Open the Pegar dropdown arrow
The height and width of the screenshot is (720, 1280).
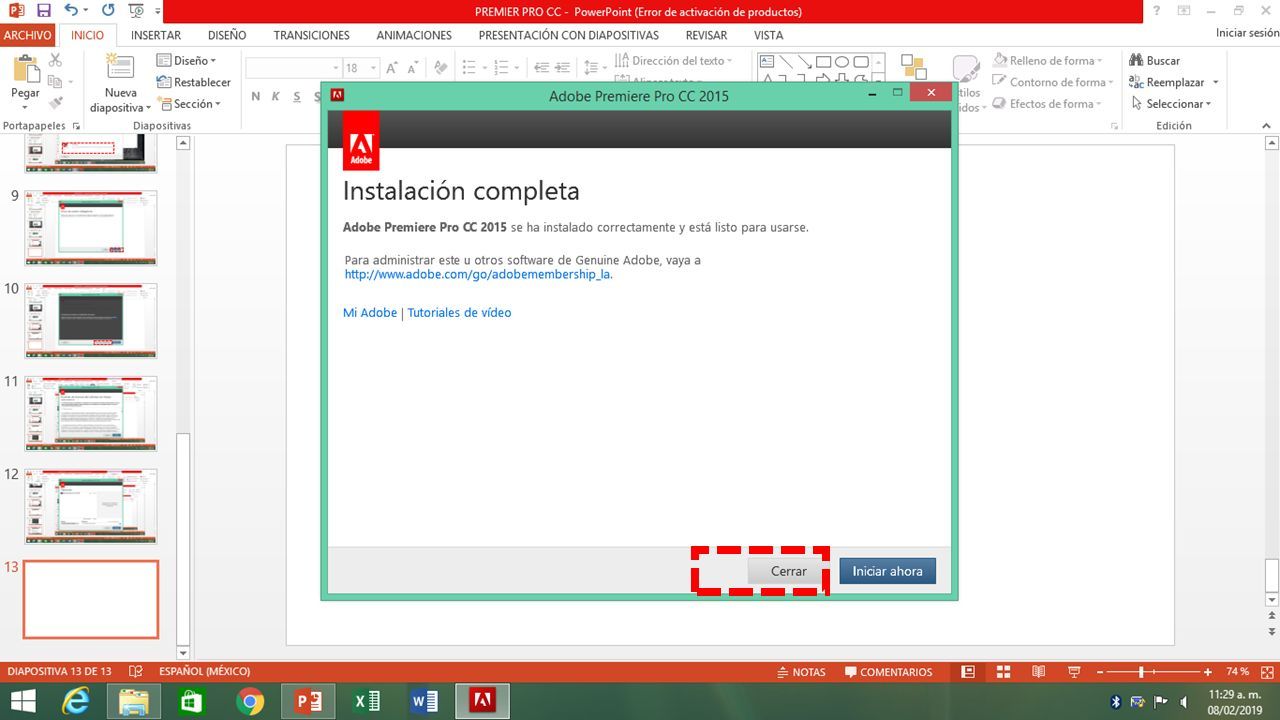pos(26,107)
